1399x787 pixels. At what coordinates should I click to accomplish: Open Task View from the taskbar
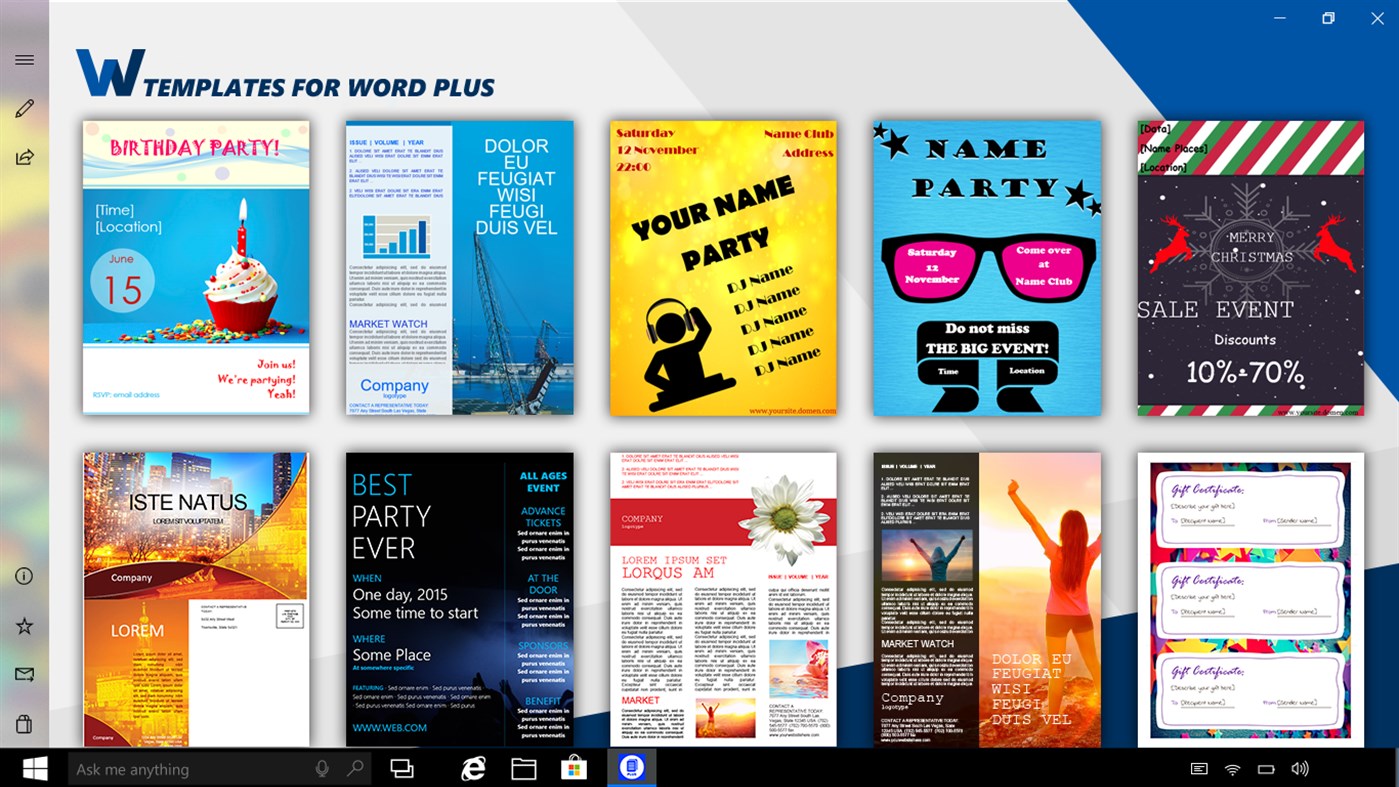401,768
